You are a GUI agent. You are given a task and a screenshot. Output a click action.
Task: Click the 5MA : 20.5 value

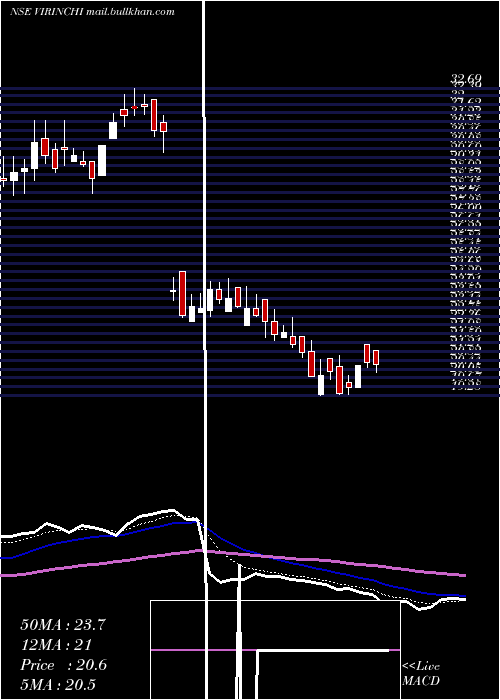point(58,685)
